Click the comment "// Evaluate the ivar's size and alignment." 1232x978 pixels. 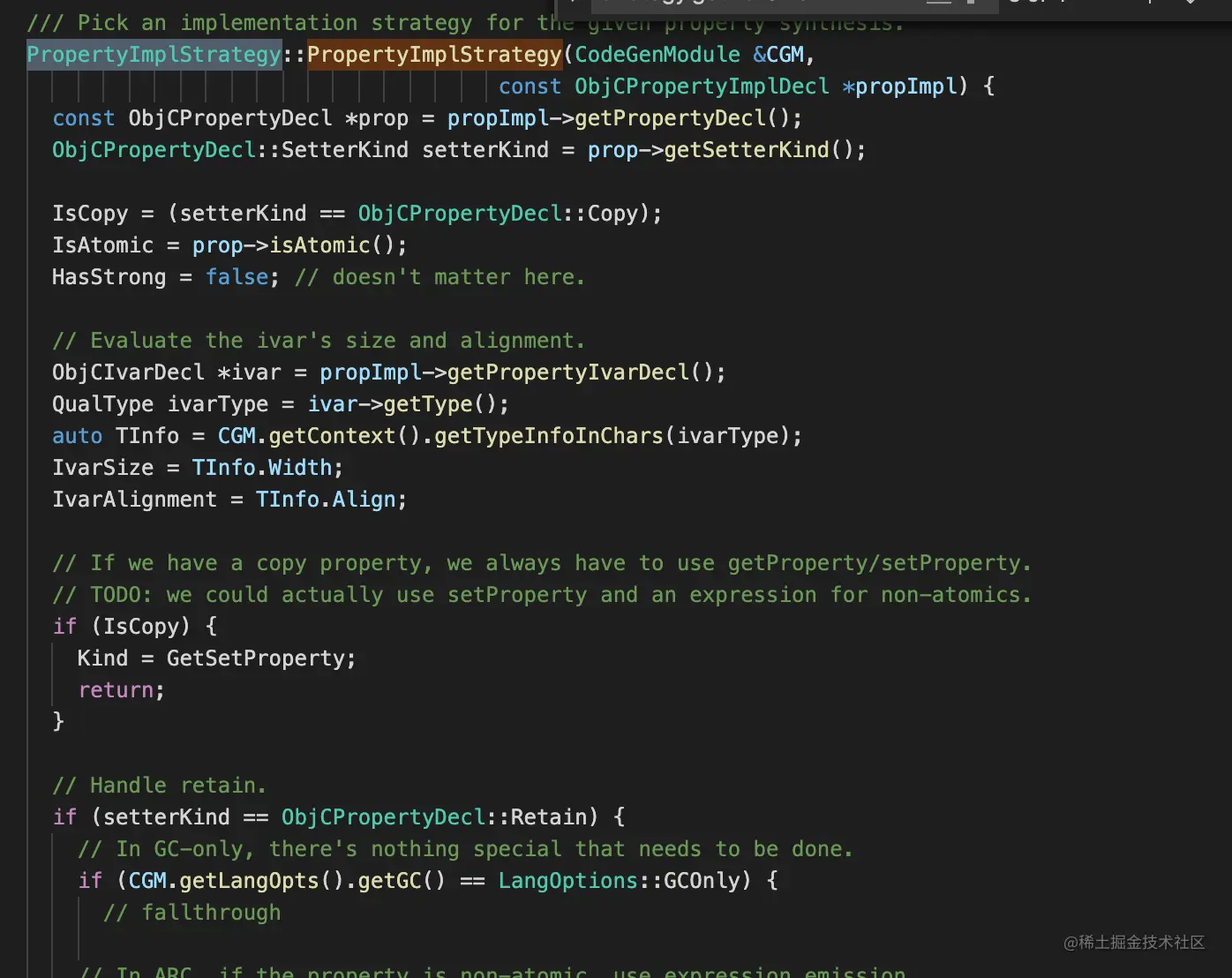319,341
